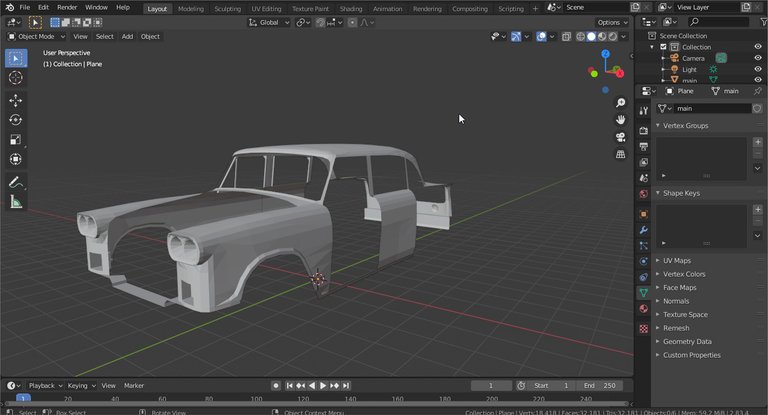The width and height of the screenshot is (768, 415).
Task: Open the Object Mode dropdown
Action: [x=36, y=36]
